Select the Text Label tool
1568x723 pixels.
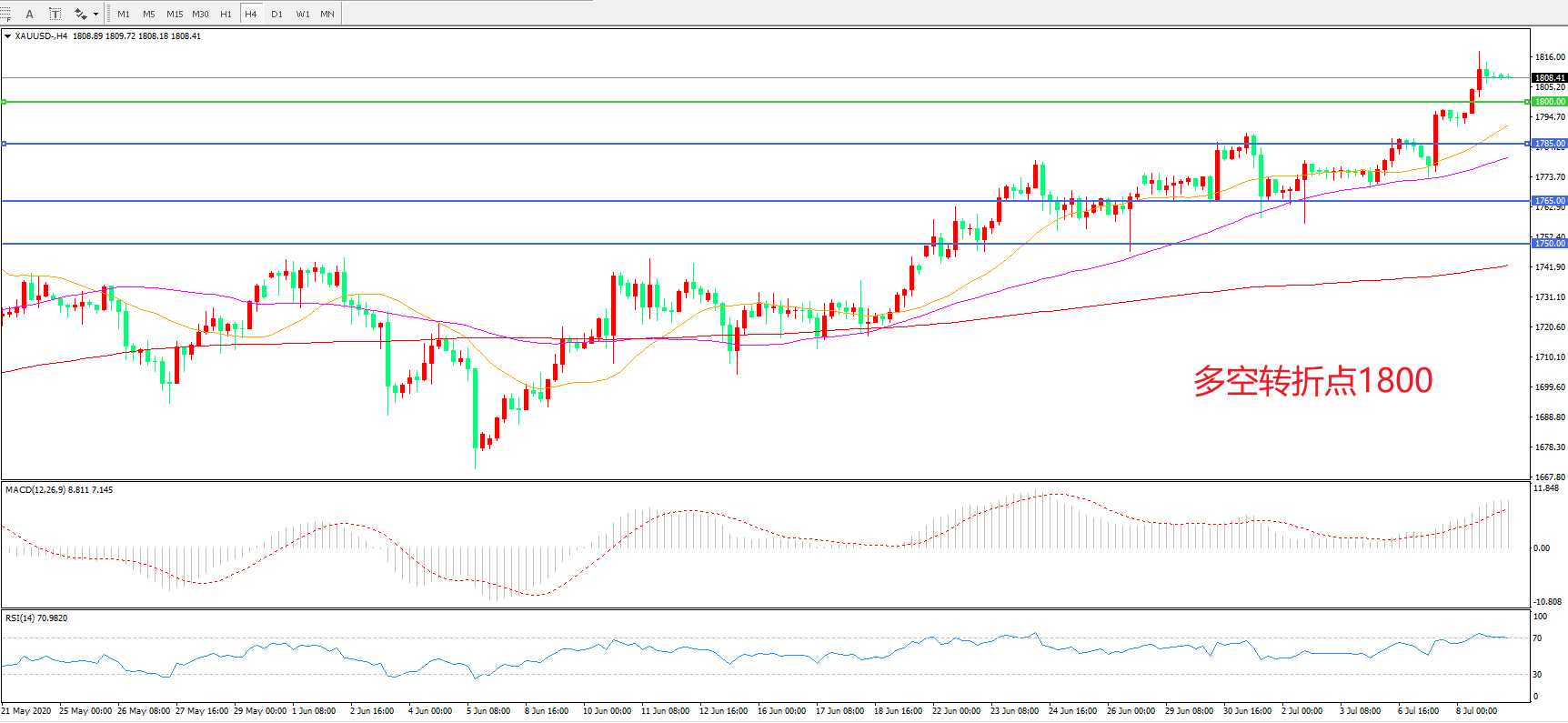coord(55,14)
